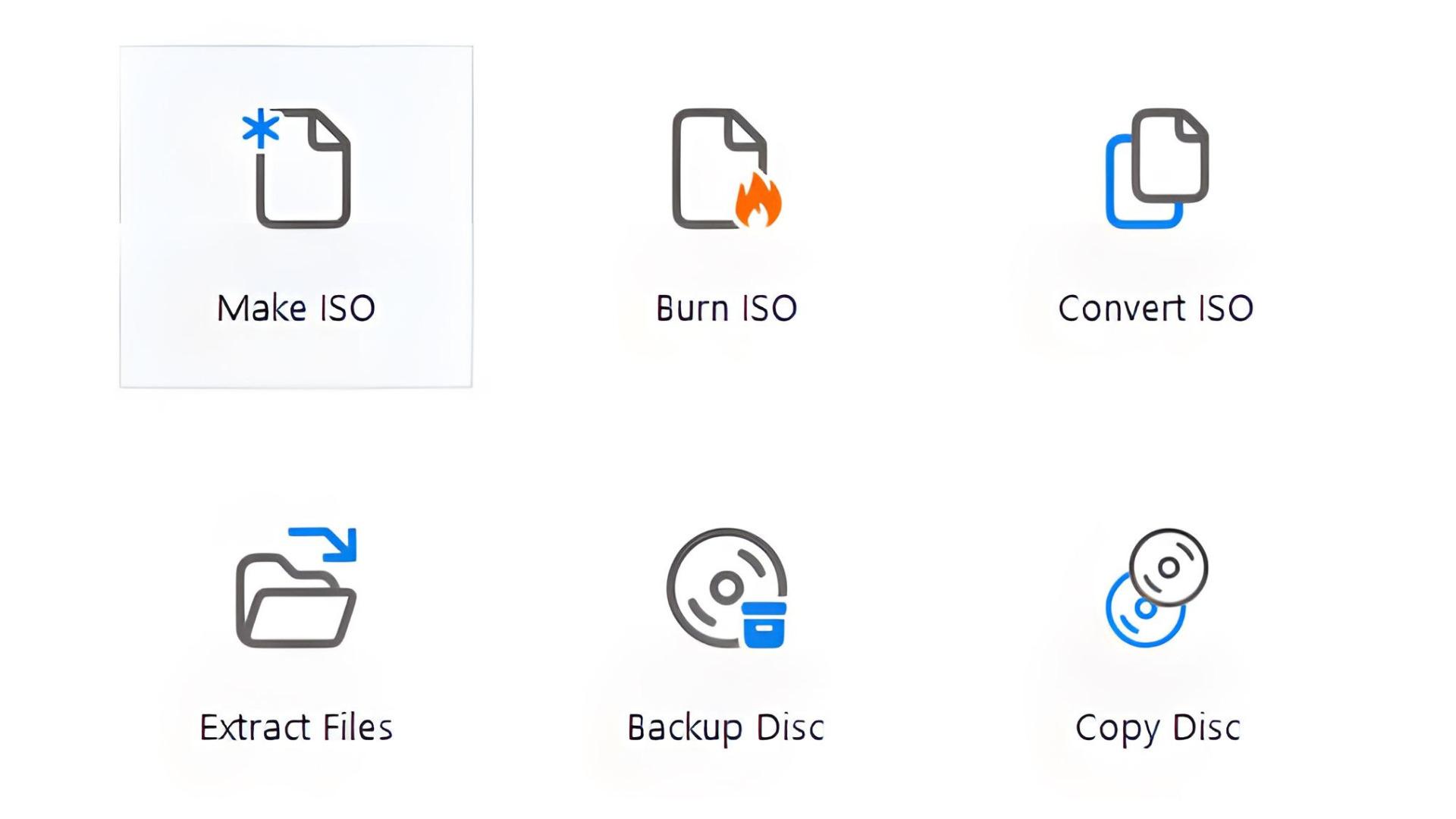1456x819 pixels.
Task: Select the Copy Disc label
Action: coord(1158,729)
